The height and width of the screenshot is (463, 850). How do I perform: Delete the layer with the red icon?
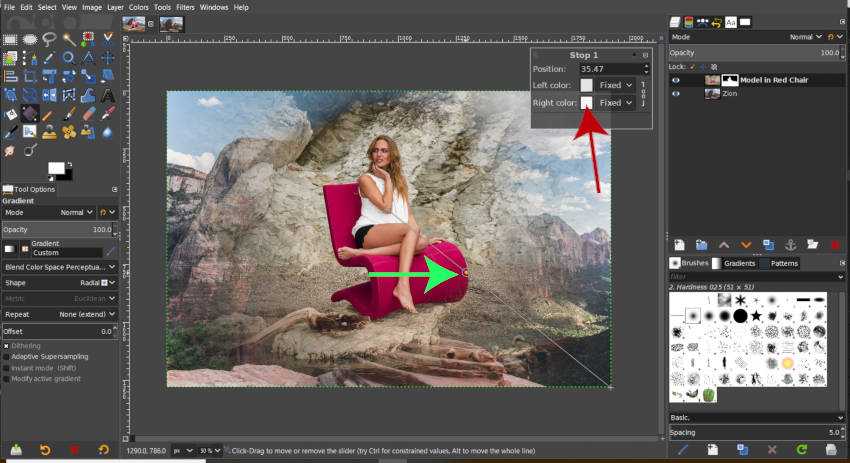pyautogui.click(x=835, y=244)
